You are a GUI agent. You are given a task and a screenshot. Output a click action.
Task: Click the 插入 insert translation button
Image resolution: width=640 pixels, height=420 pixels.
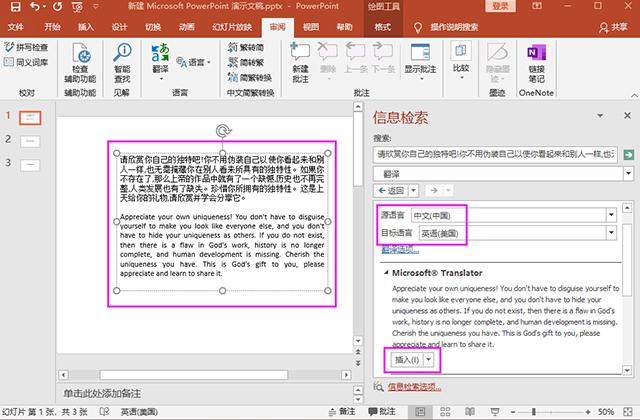407,360
